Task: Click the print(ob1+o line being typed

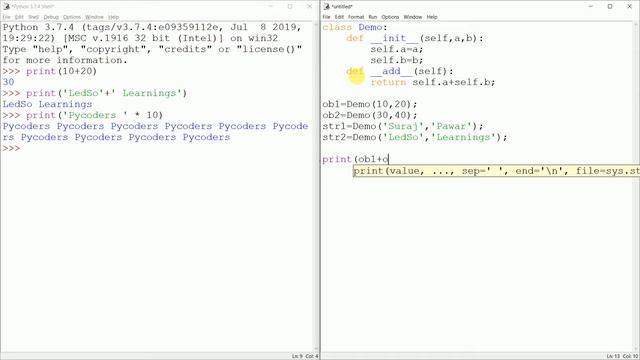Action: coord(356,159)
